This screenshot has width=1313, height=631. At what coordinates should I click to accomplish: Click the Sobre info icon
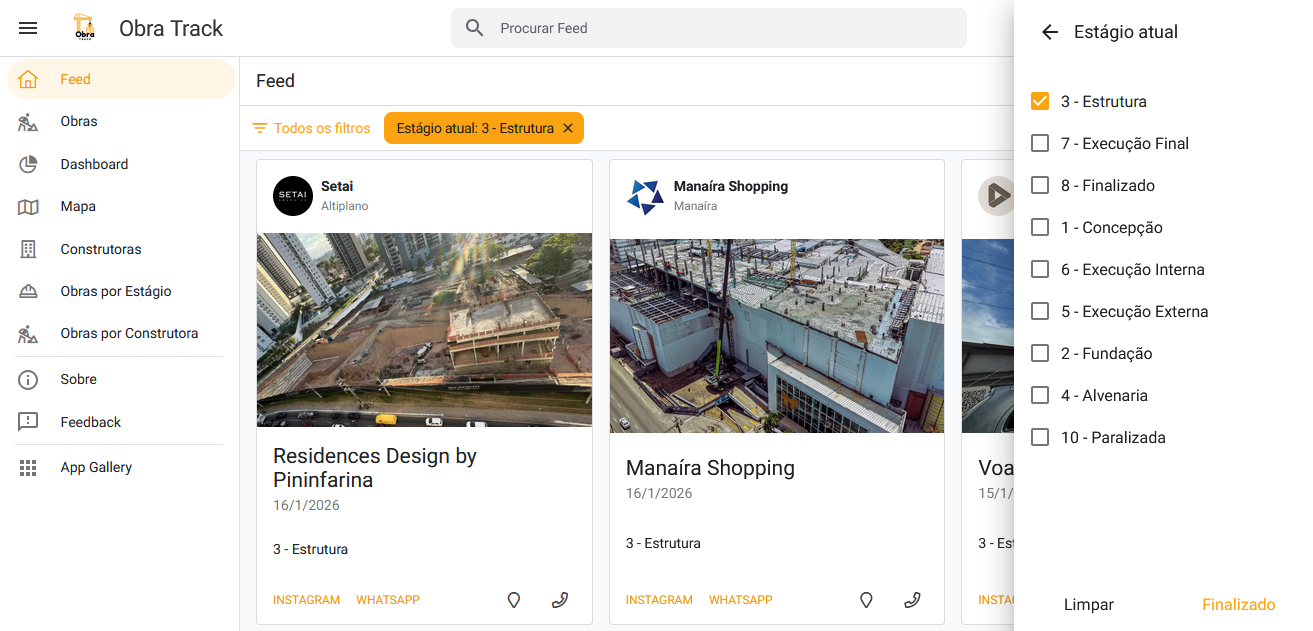[x=28, y=379]
